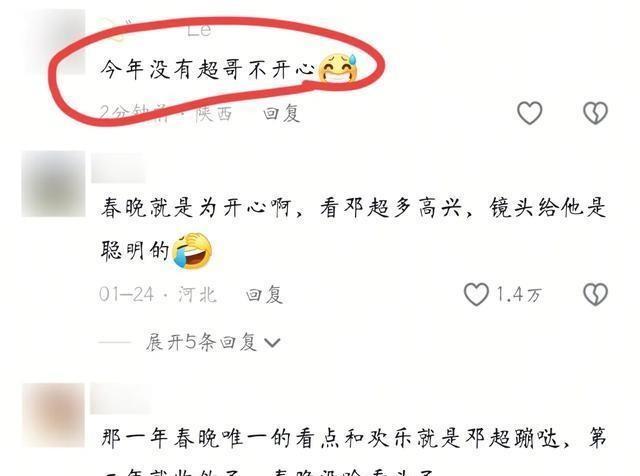Expand 展开5条回复 chevron arrow

point(272,343)
